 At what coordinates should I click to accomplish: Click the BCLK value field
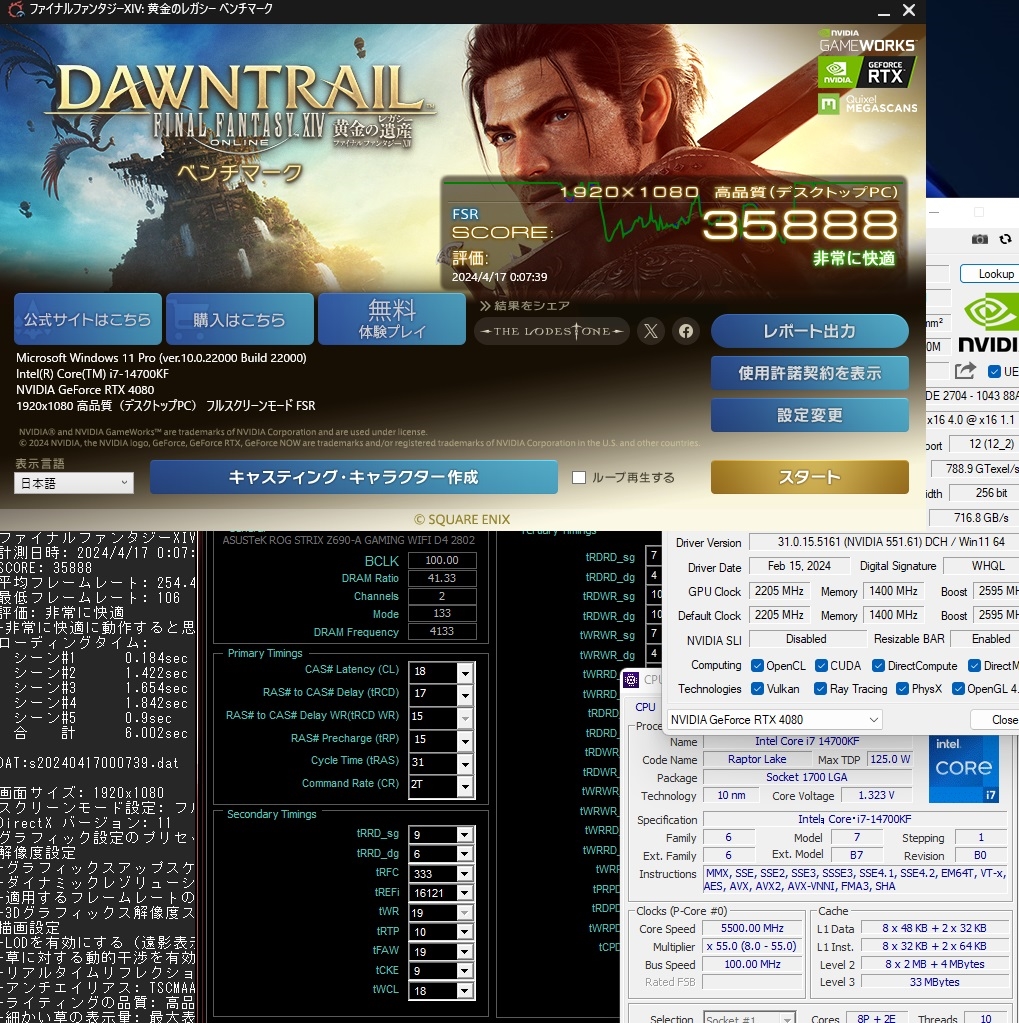pos(442,560)
